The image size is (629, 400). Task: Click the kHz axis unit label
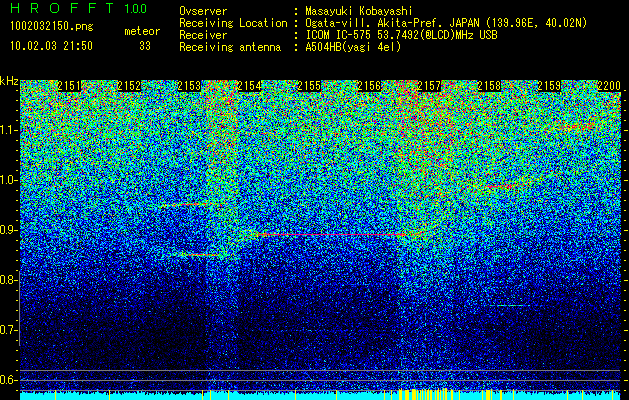9,81
